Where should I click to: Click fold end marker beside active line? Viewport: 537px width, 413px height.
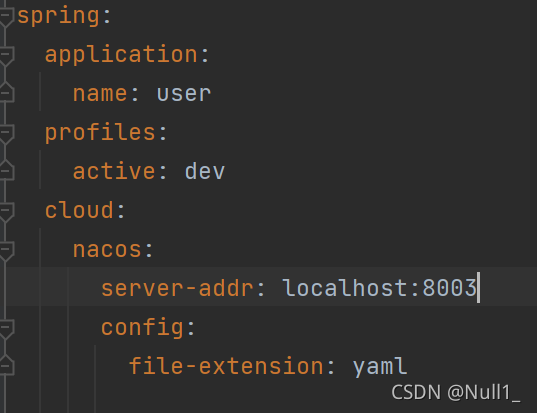coord(5,171)
